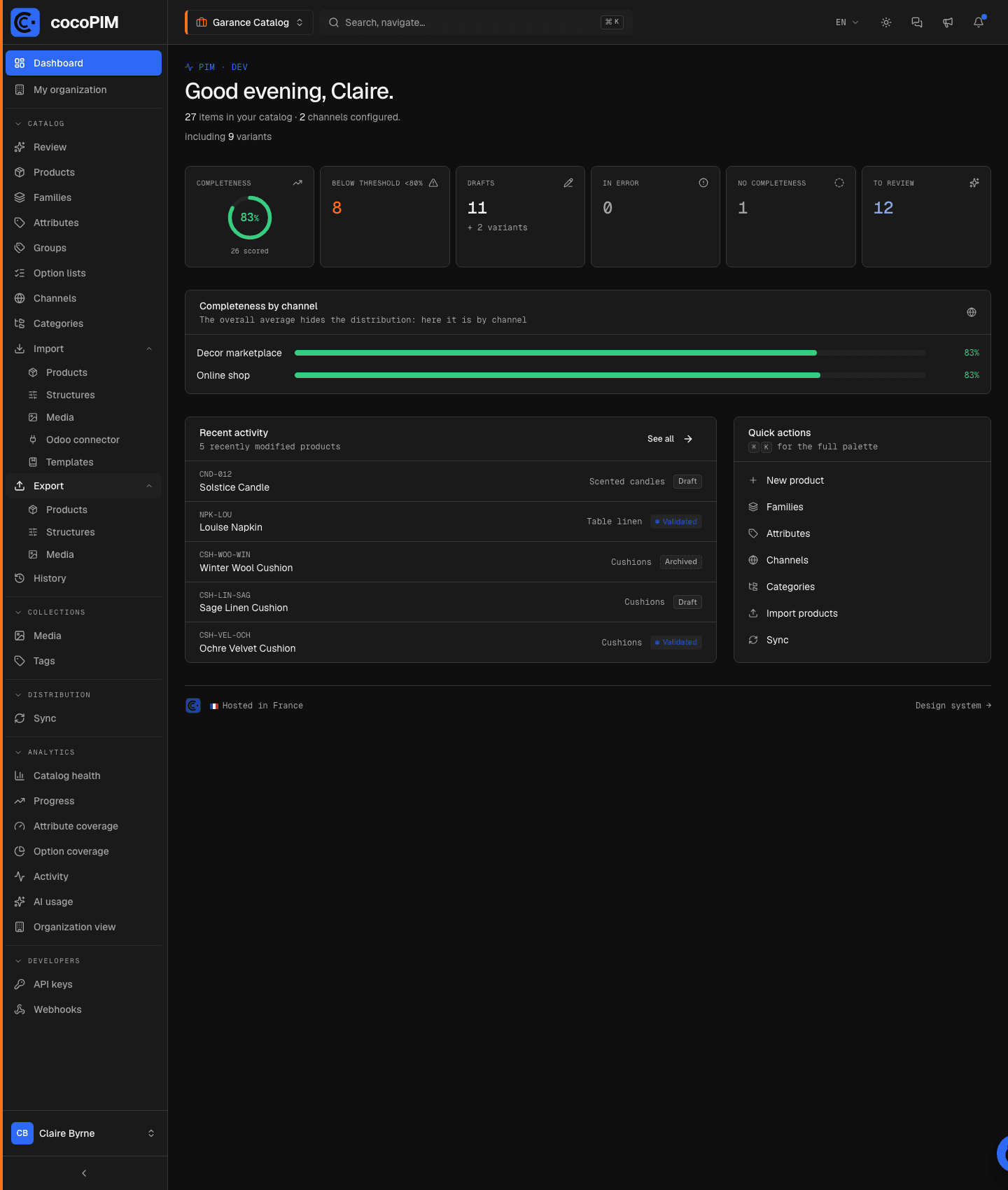Go to Dashboard in the sidebar
The image size is (1008, 1190).
coord(84,63)
